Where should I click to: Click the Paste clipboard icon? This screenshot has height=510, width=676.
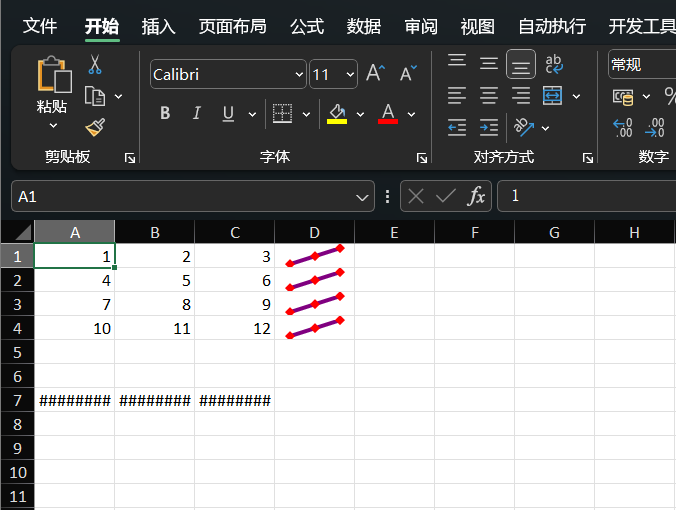click(x=54, y=74)
